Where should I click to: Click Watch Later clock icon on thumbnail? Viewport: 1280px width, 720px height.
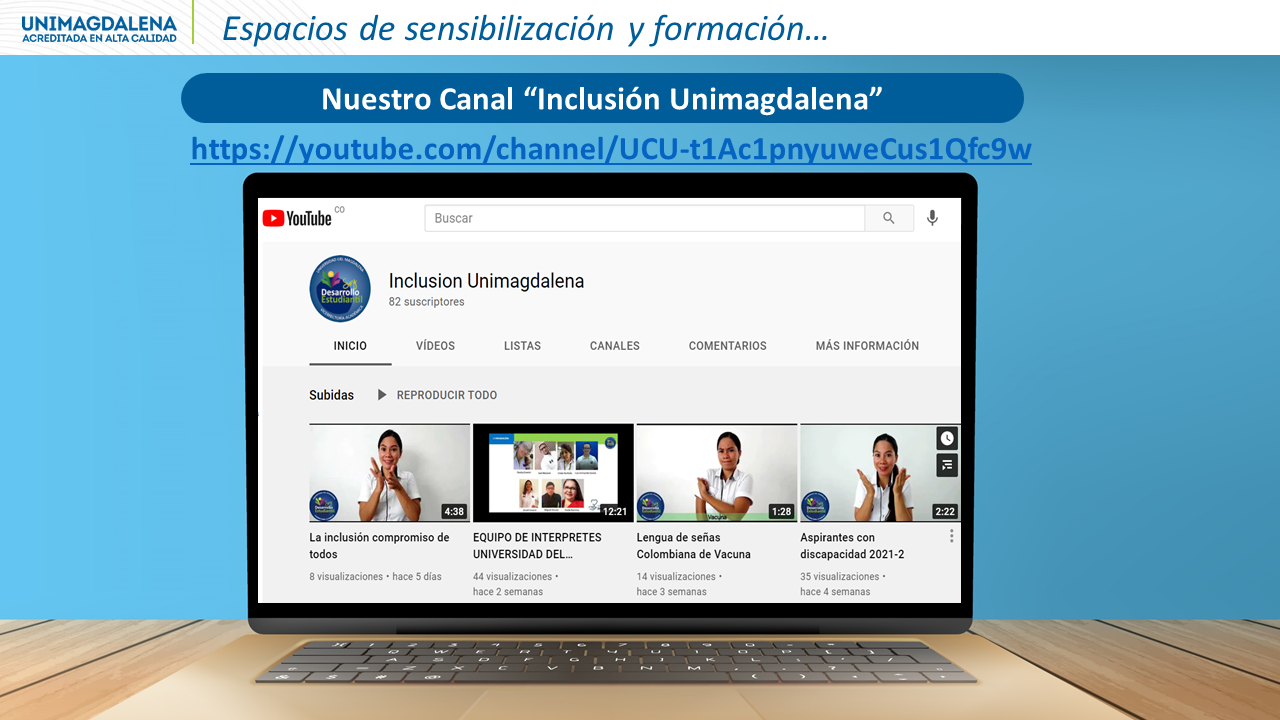click(x=947, y=438)
